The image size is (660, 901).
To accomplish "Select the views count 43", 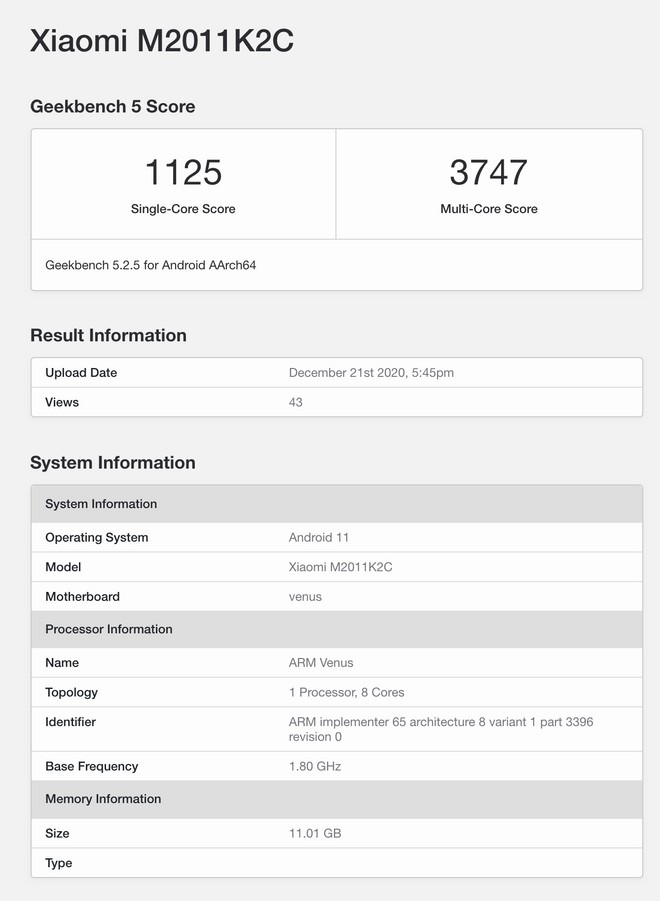I will [296, 402].
